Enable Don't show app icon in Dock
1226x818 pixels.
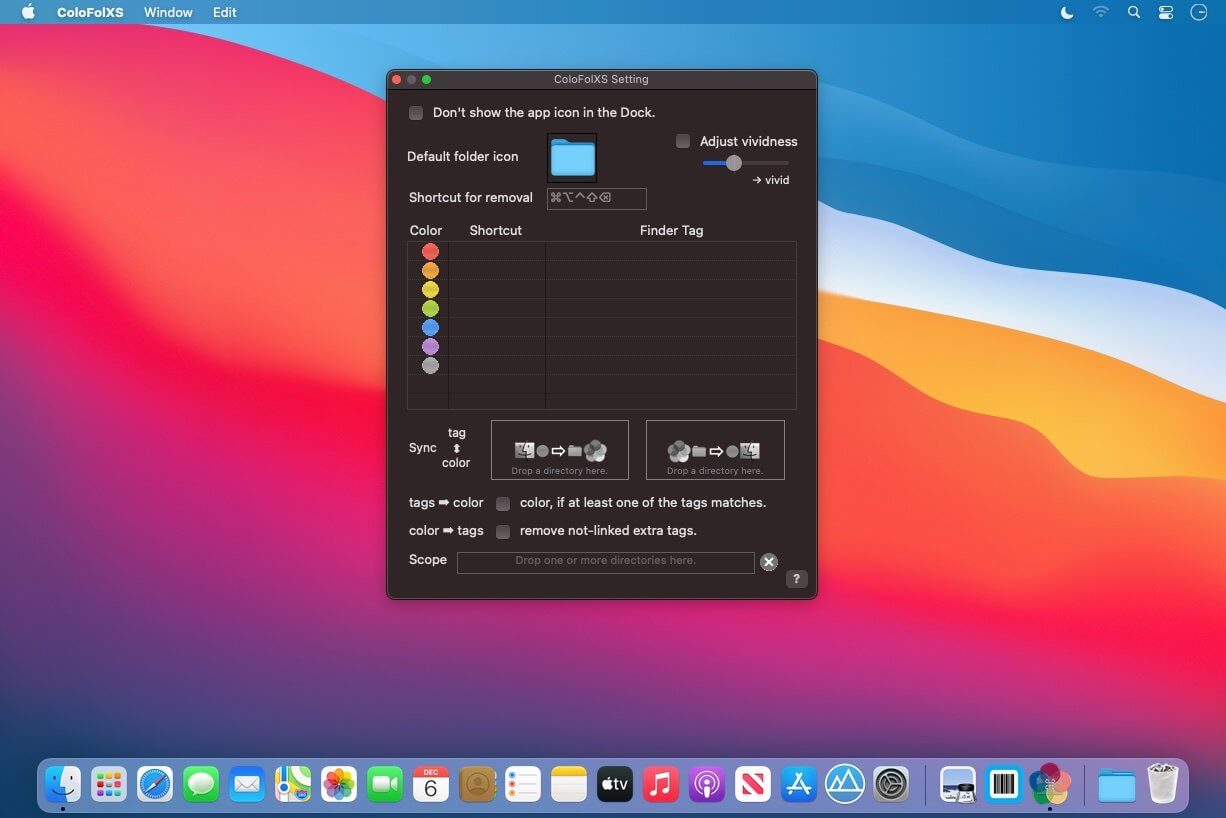click(x=416, y=113)
